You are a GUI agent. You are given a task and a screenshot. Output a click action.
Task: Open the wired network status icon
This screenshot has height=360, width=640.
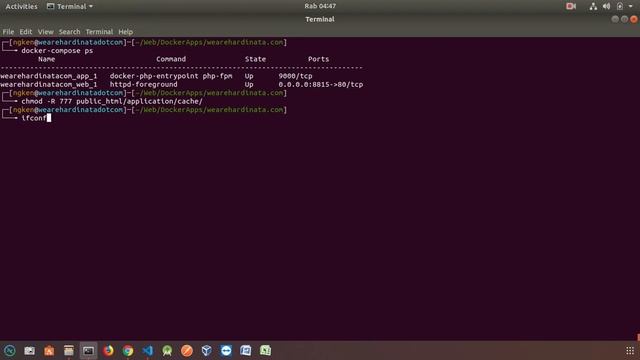tap(593, 6)
